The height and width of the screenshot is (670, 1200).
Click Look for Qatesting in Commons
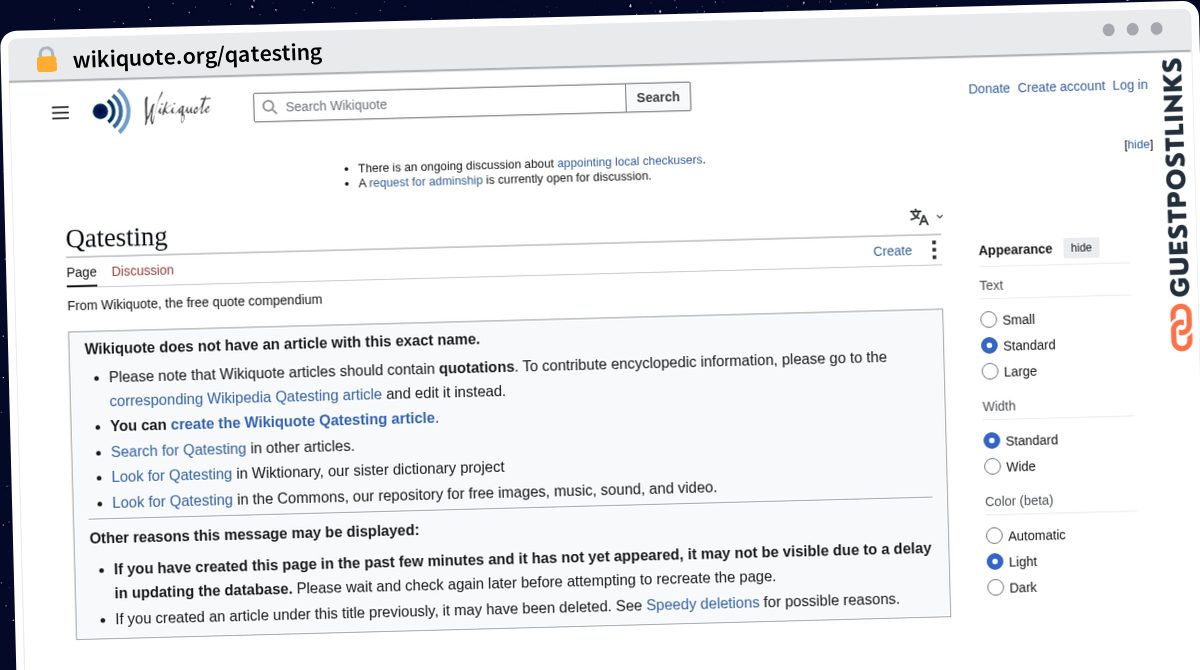click(x=172, y=501)
